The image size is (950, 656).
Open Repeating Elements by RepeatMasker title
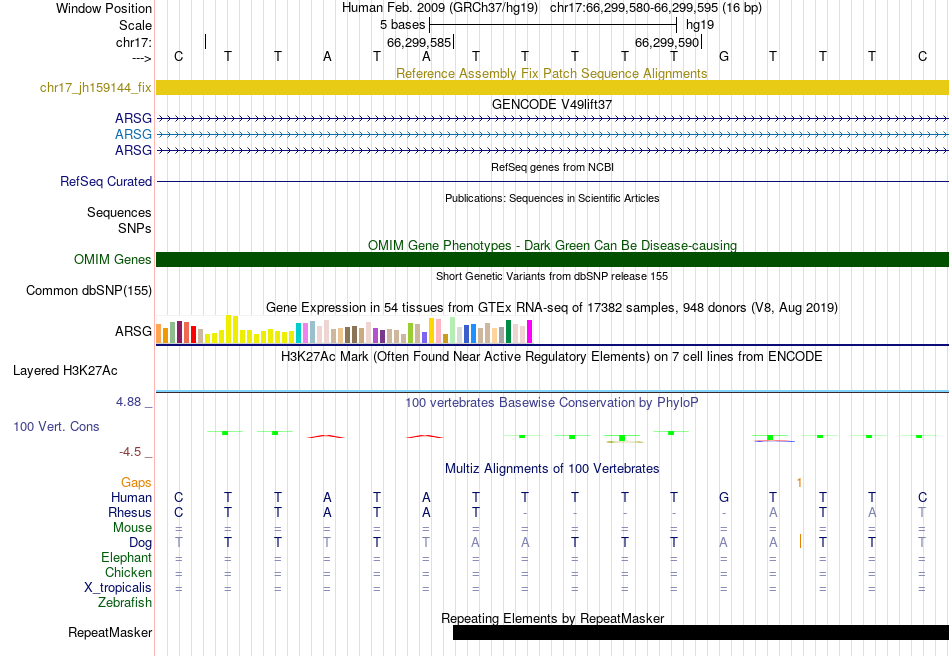coord(552,618)
